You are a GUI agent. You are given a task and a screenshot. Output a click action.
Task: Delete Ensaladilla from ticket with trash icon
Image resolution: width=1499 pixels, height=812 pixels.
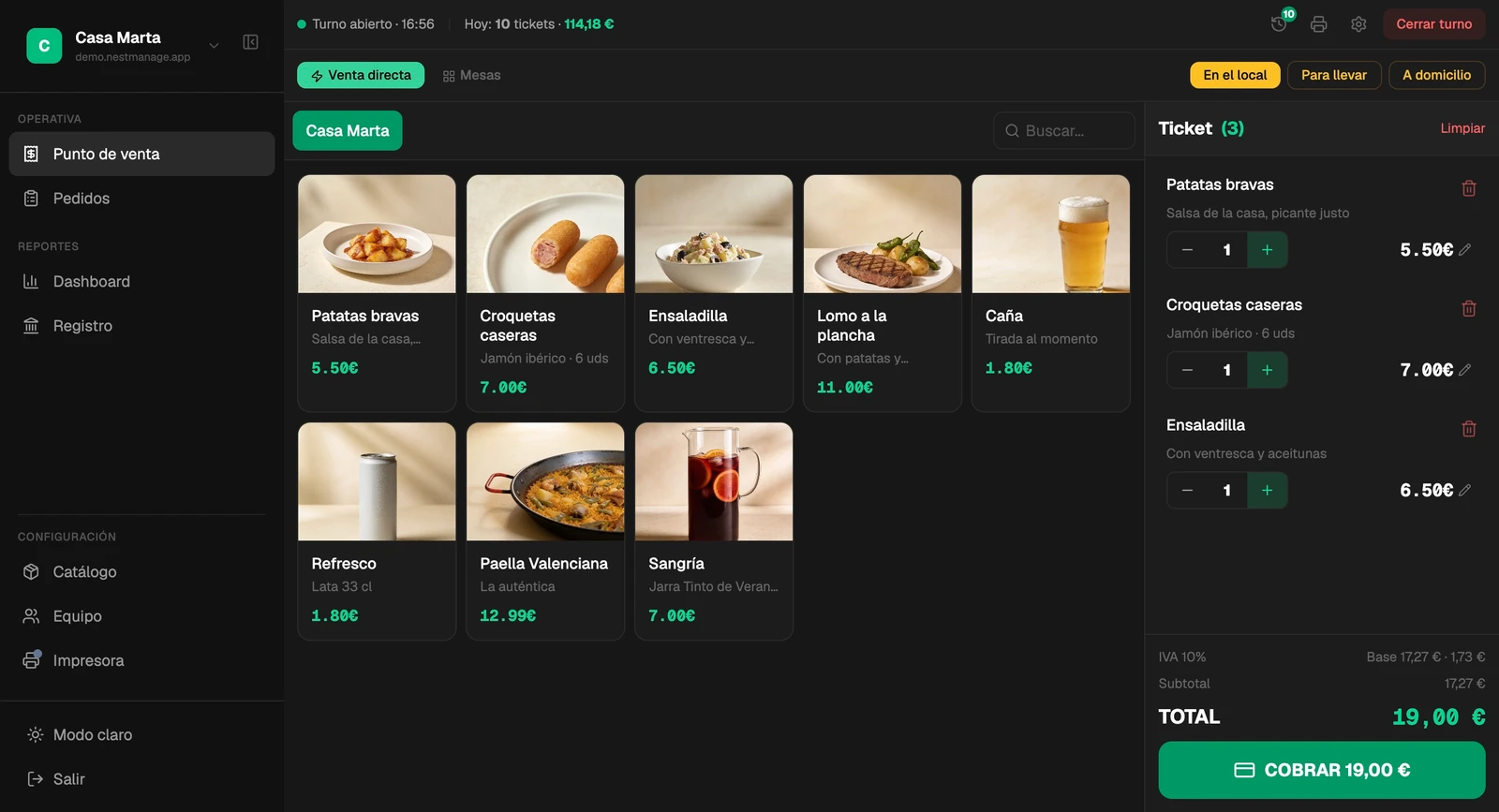(1468, 428)
